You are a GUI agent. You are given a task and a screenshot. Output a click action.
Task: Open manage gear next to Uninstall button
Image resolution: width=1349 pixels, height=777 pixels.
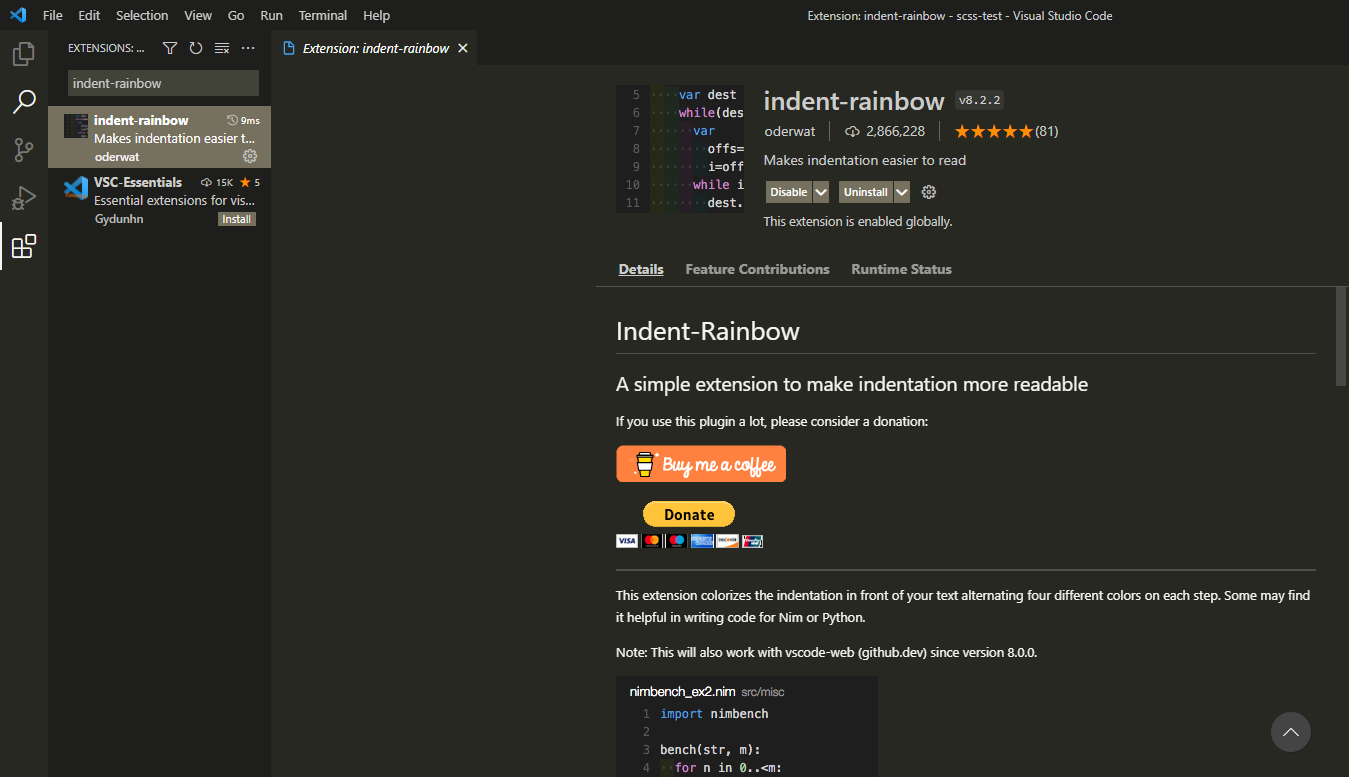pyautogui.click(x=928, y=192)
